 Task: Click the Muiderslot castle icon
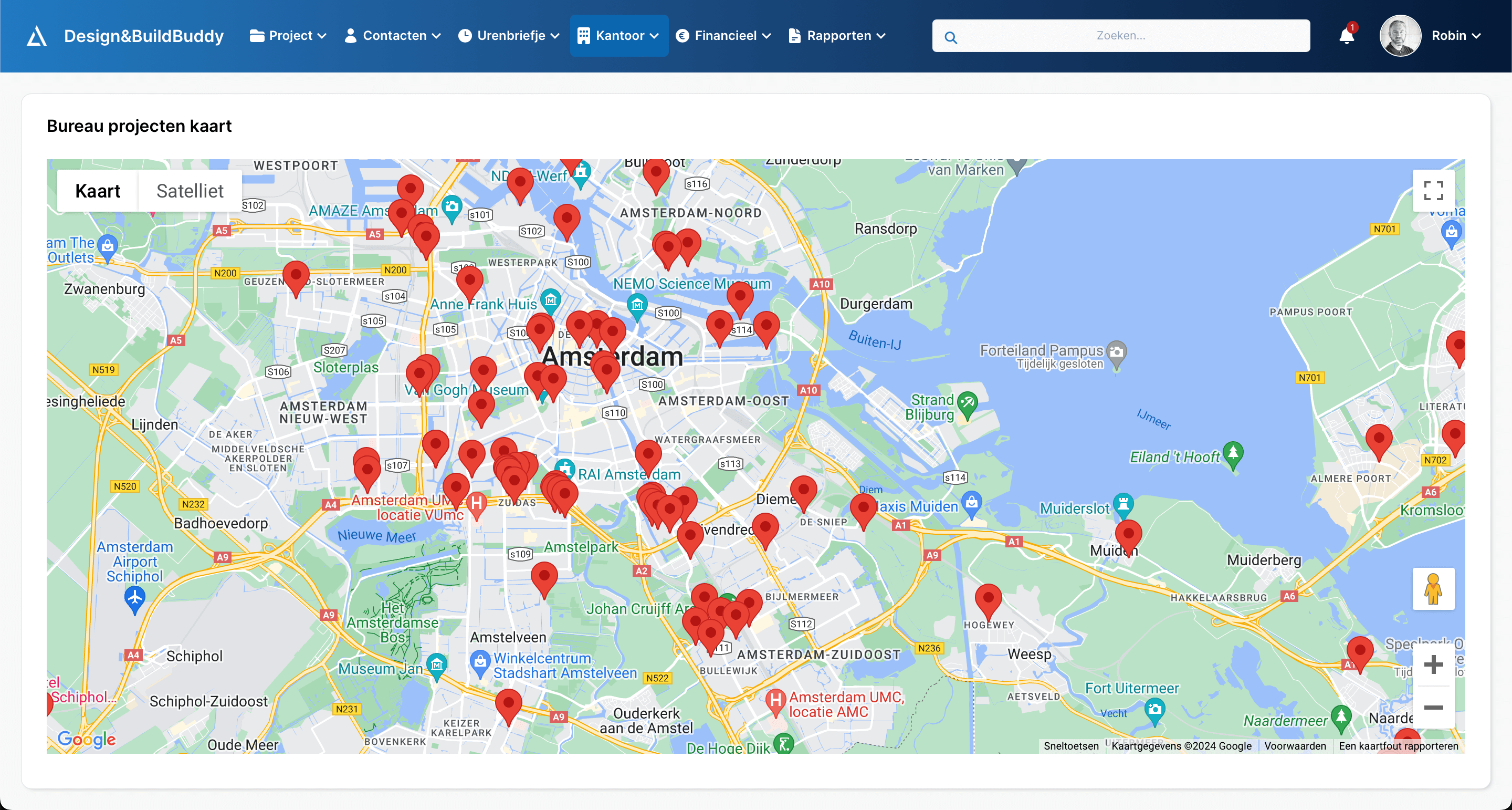[x=1123, y=506]
